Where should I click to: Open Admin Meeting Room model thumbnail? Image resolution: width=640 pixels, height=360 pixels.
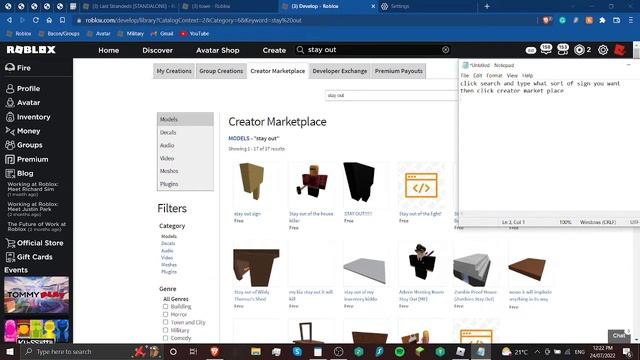421,263
